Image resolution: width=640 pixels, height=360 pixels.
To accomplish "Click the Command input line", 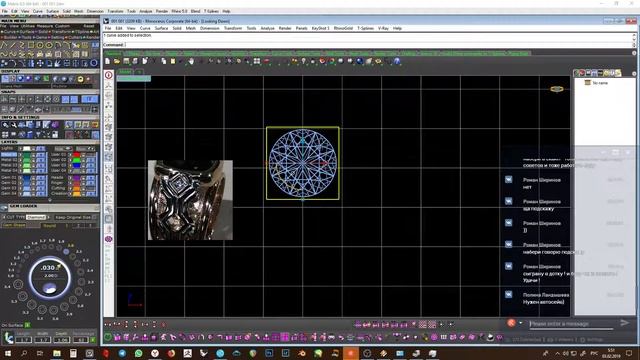I will 367,44.
